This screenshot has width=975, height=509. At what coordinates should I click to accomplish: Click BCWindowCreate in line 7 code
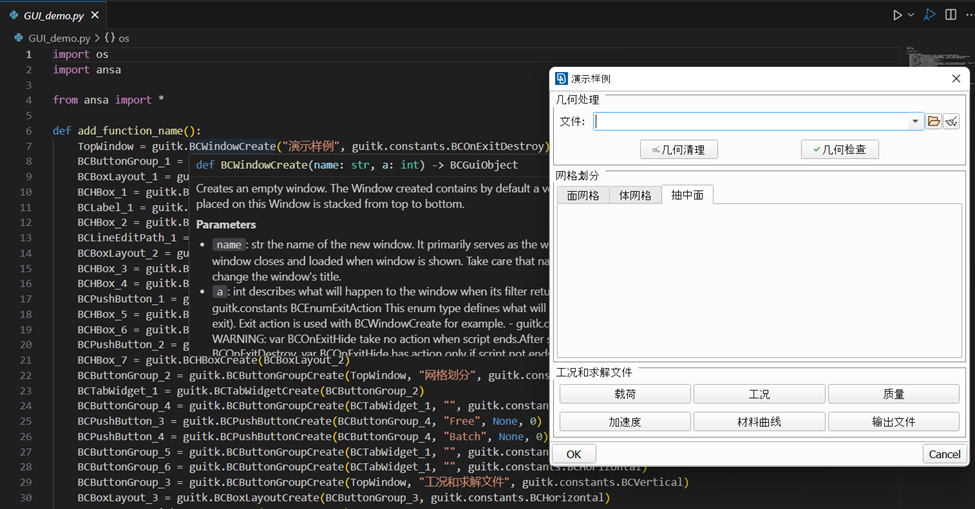pyautogui.click(x=233, y=146)
